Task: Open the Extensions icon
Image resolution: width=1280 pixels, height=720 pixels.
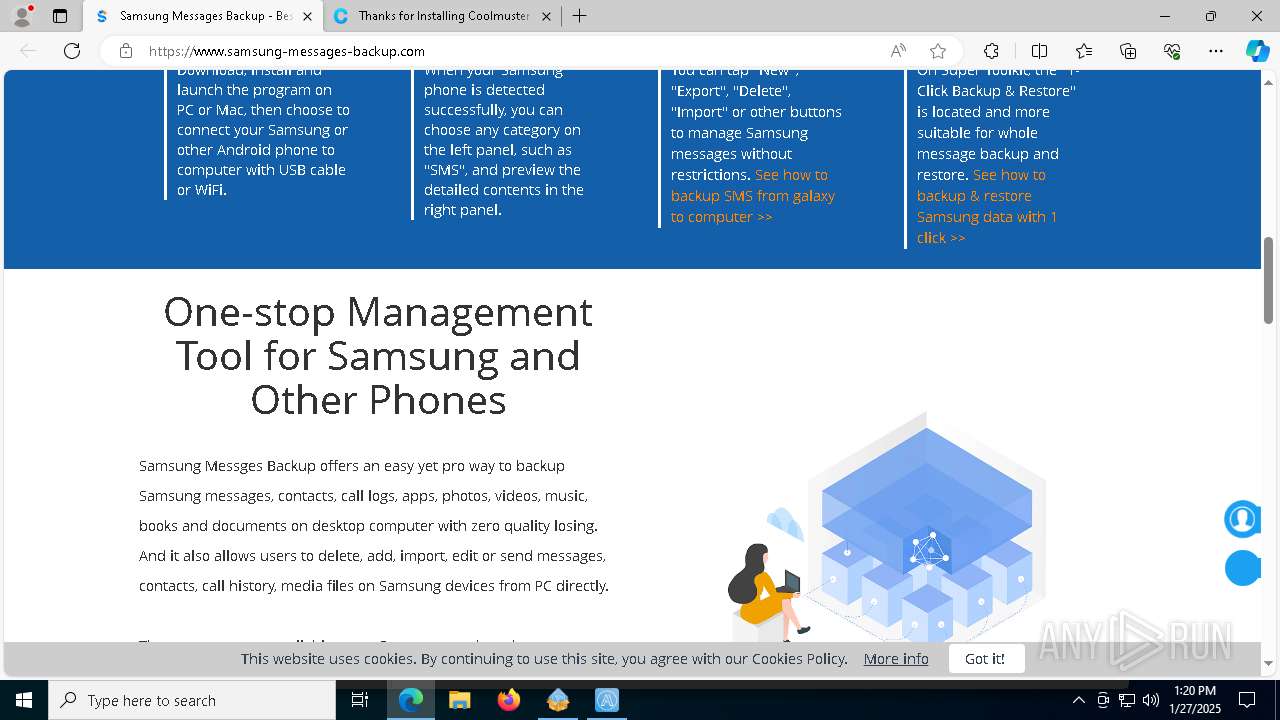Action: click(991, 51)
